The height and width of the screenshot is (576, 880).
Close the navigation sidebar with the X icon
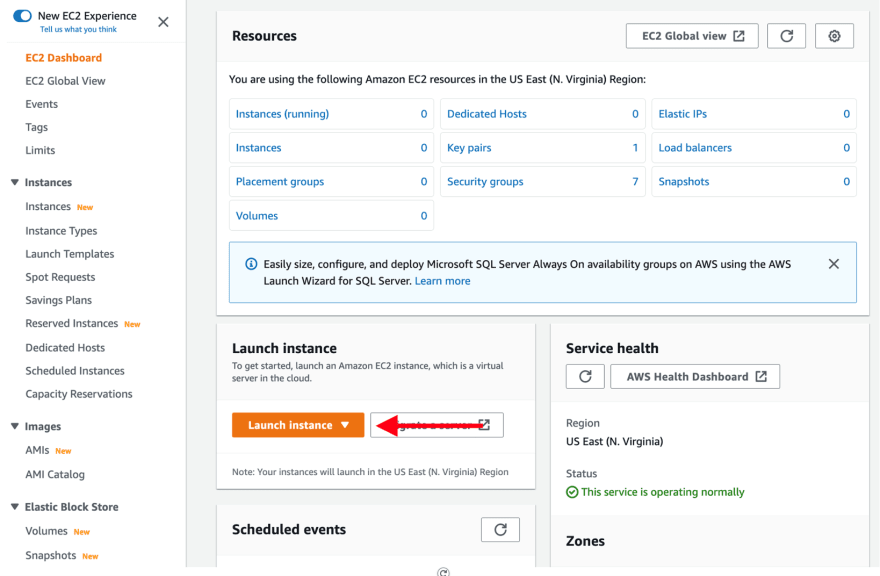(x=163, y=21)
